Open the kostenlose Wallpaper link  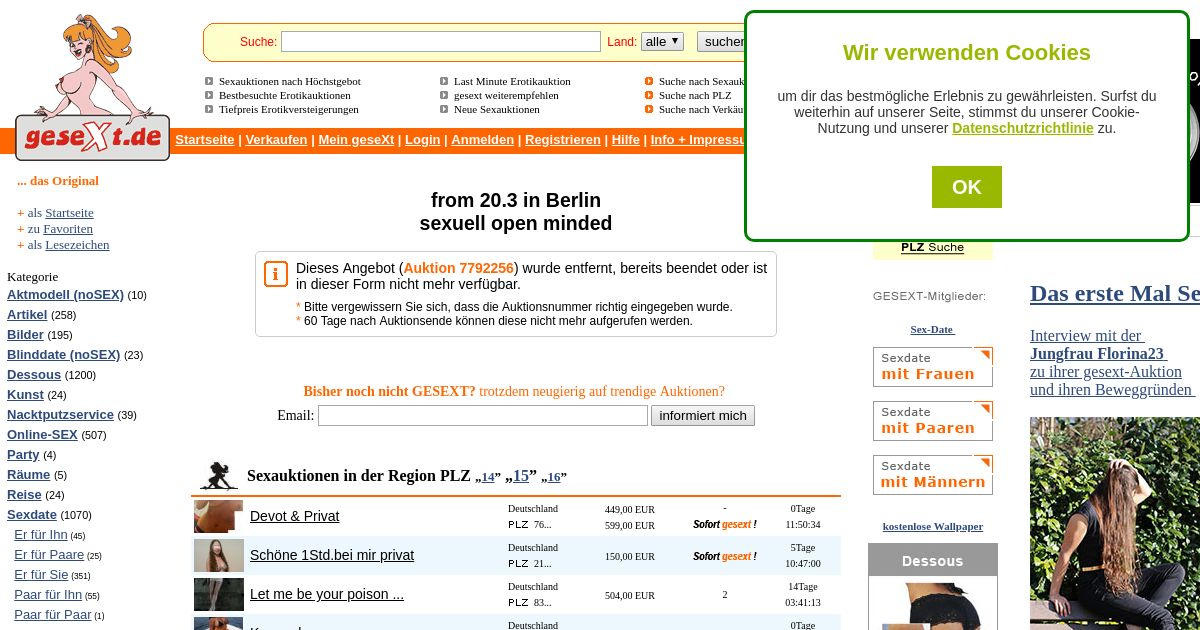[932, 526]
